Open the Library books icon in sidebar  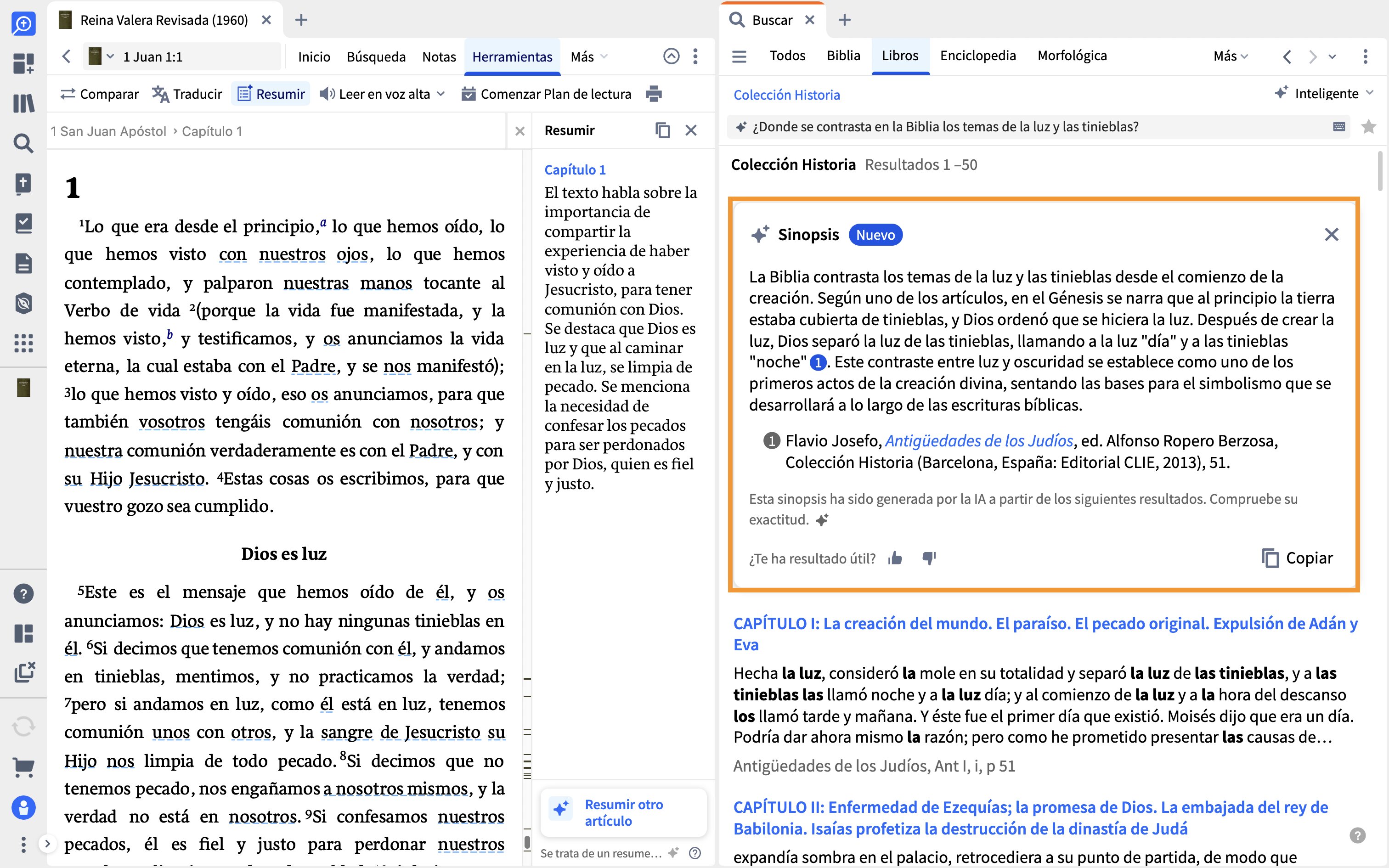pos(23,103)
